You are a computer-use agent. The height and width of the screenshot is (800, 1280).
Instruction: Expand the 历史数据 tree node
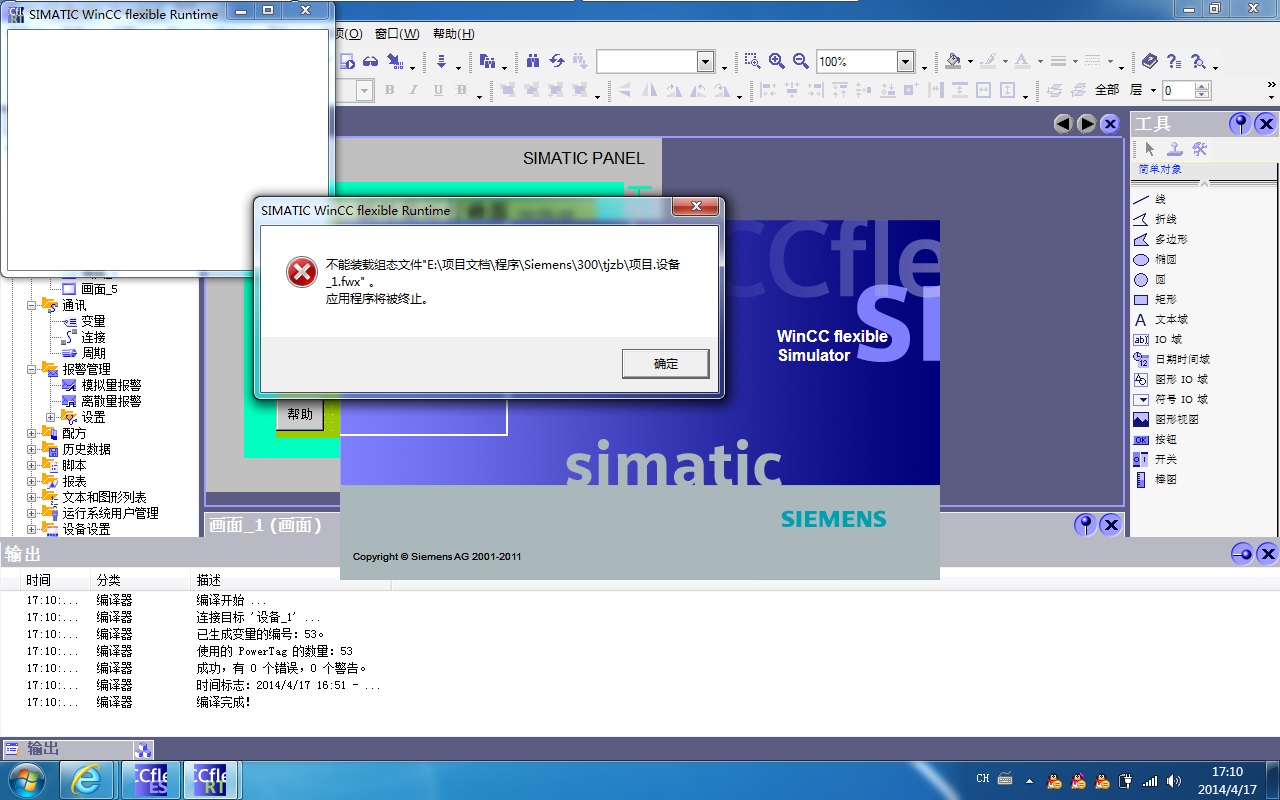(x=32, y=449)
